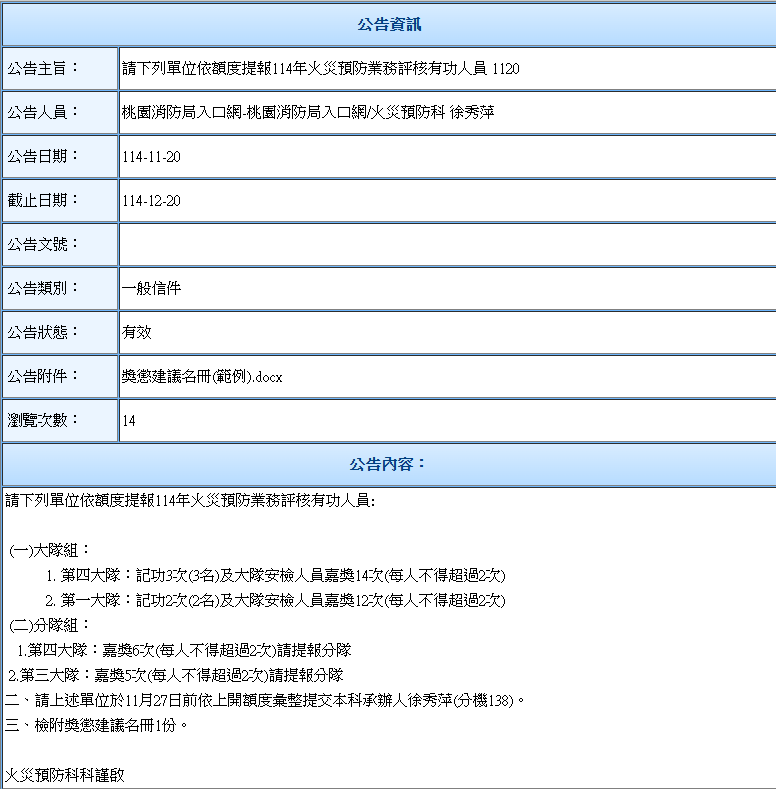
Task: Click the announcement subject text ending in 1120
Action: [321, 69]
